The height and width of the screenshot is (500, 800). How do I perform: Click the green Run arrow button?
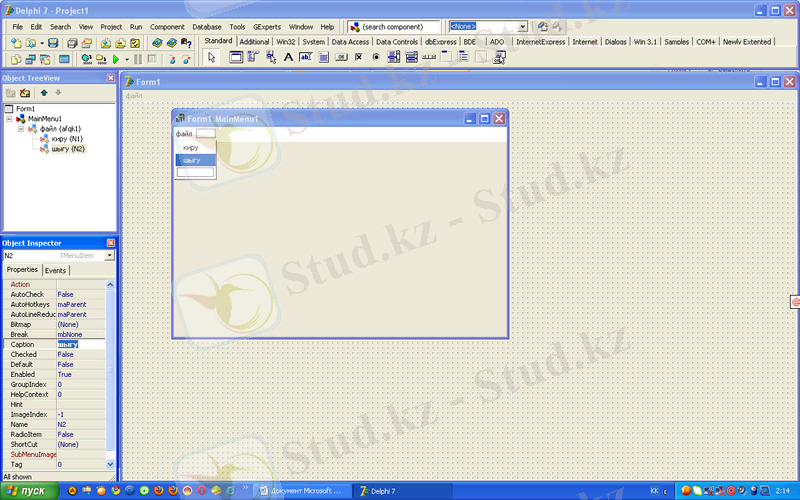pos(116,59)
